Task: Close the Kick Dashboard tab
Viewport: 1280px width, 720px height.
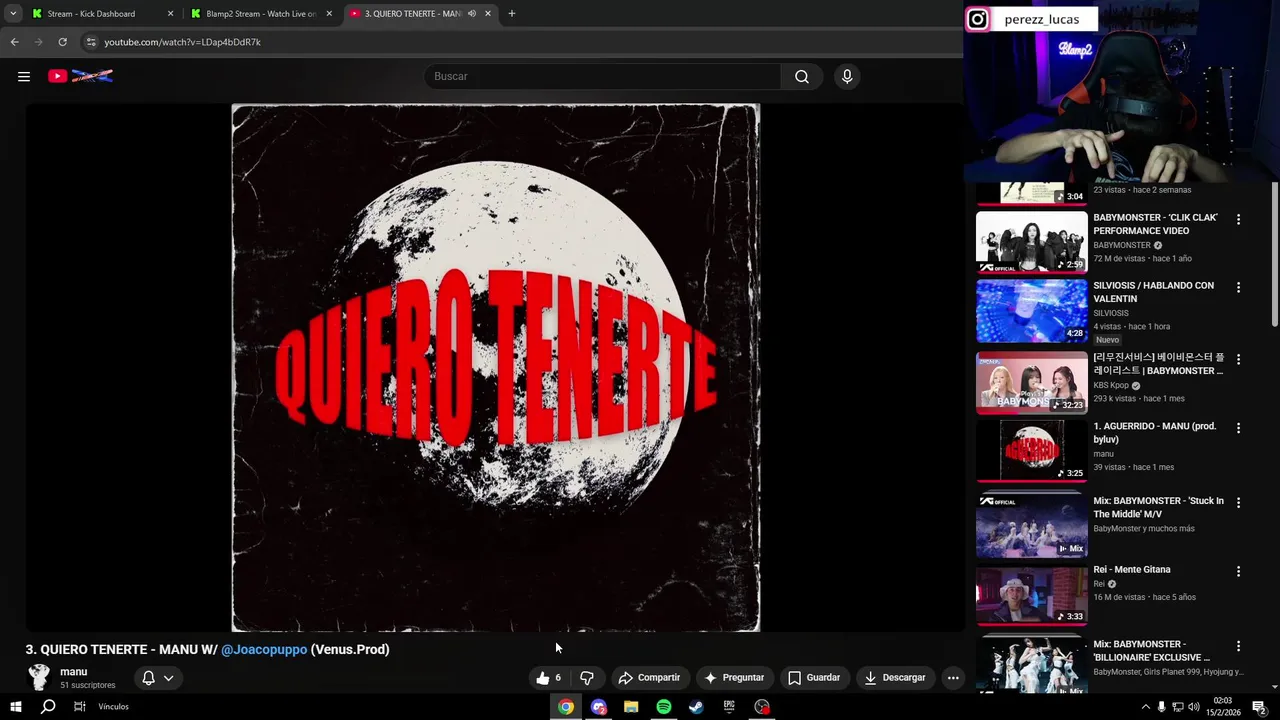Action: coord(170,14)
